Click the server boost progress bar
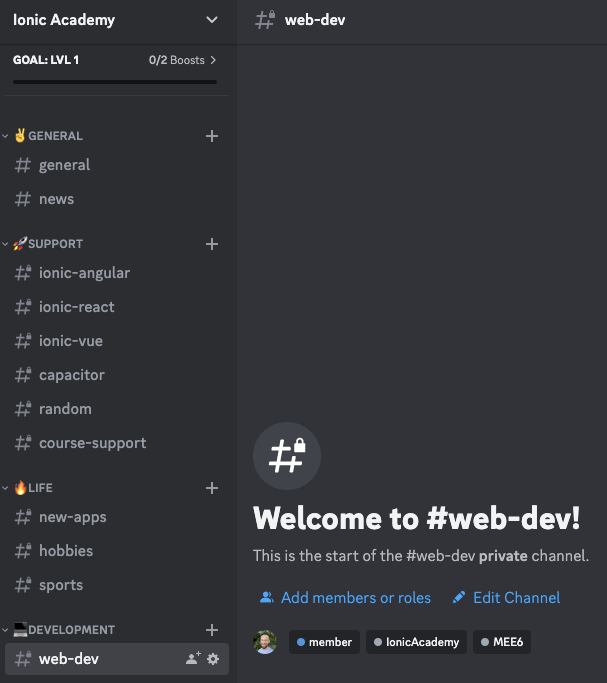Image resolution: width=607 pixels, height=683 pixels. (115, 82)
